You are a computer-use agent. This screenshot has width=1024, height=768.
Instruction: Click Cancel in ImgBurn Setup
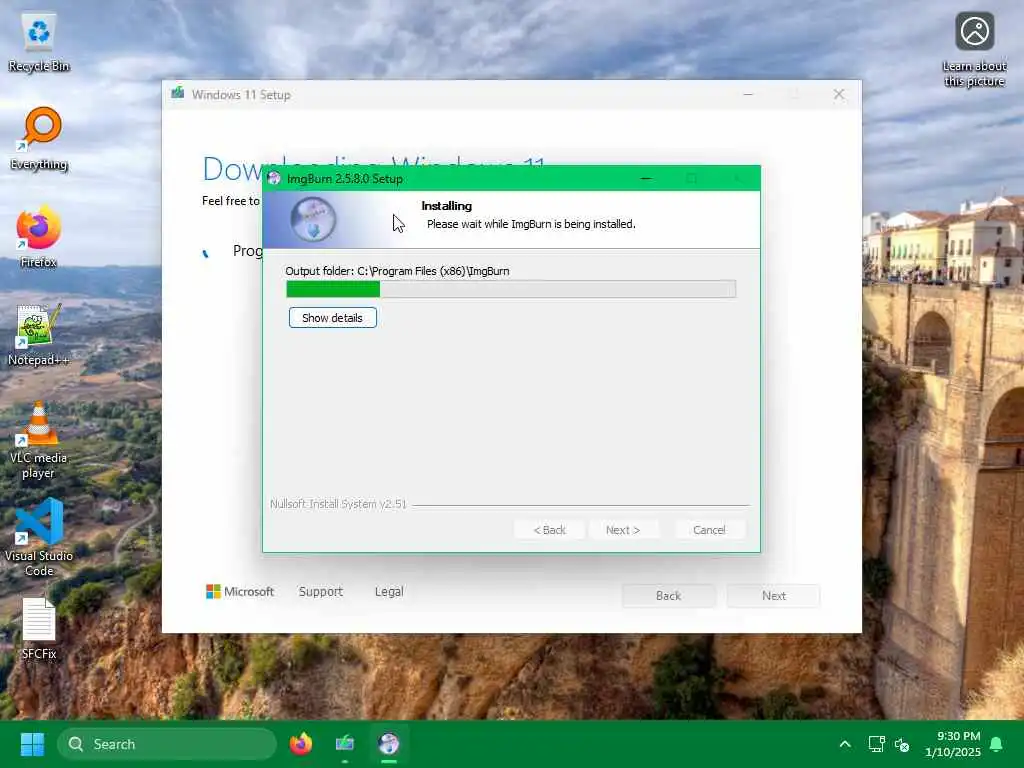click(709, 530)
